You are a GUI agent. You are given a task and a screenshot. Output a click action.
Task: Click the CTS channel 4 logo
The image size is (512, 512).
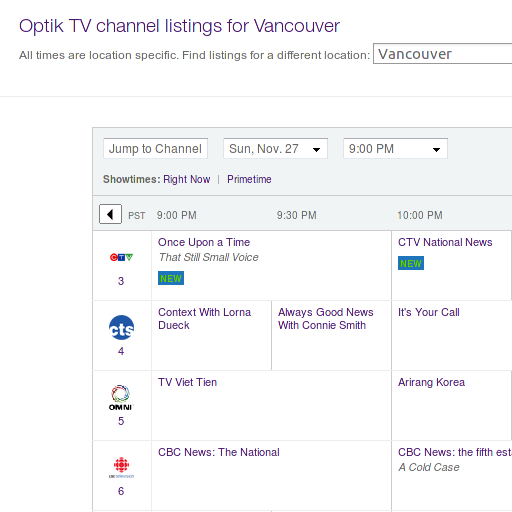pyautogui.click(x=121, y=328)
